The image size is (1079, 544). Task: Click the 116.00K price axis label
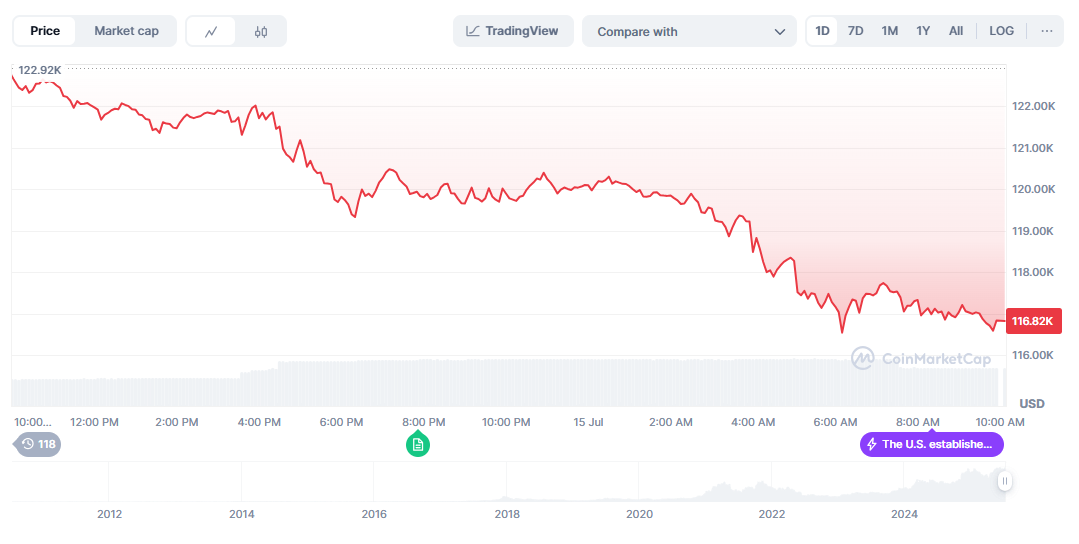coord(1033,355)
